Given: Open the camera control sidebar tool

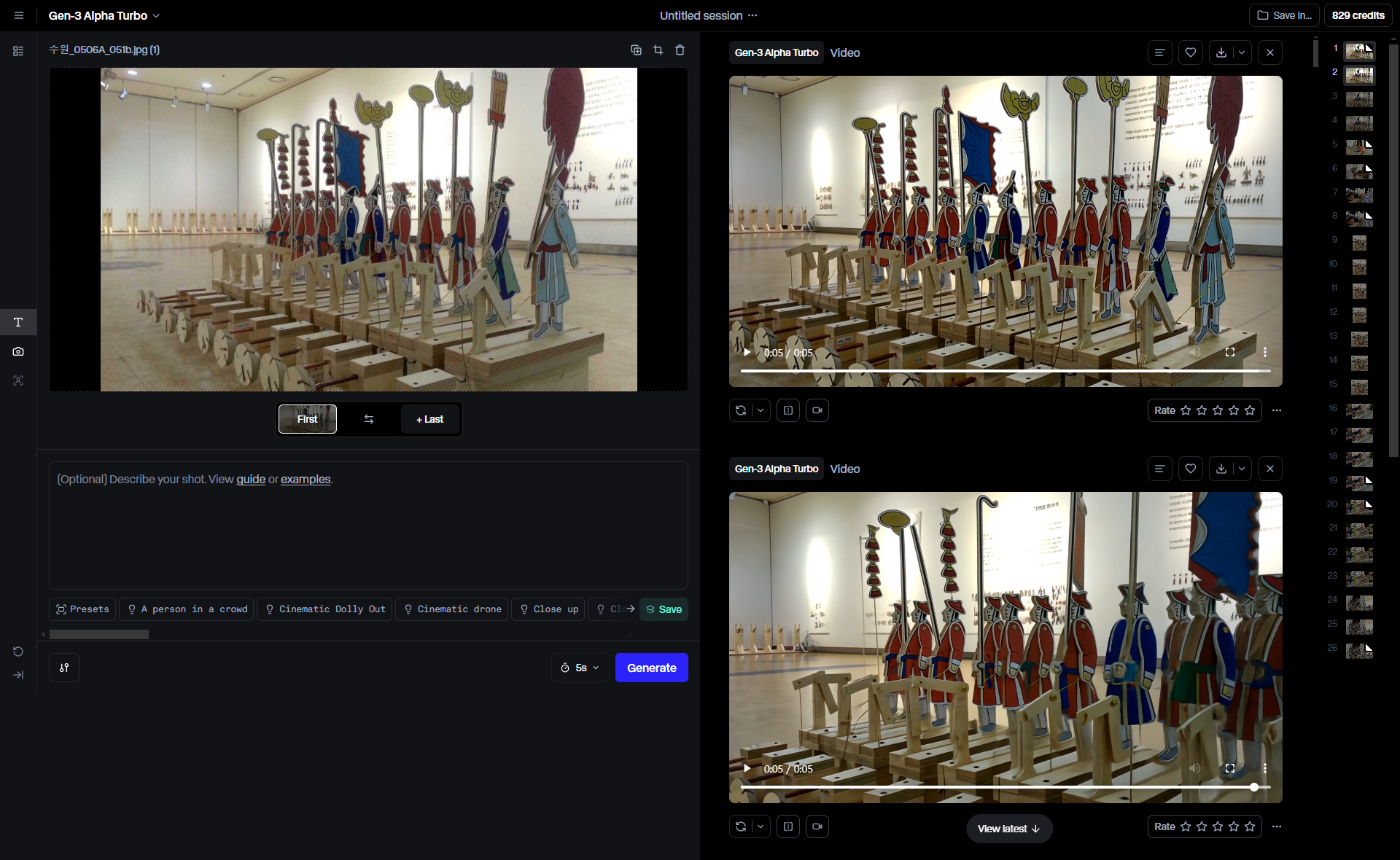Looking at the screenshot, I should 18,351.
